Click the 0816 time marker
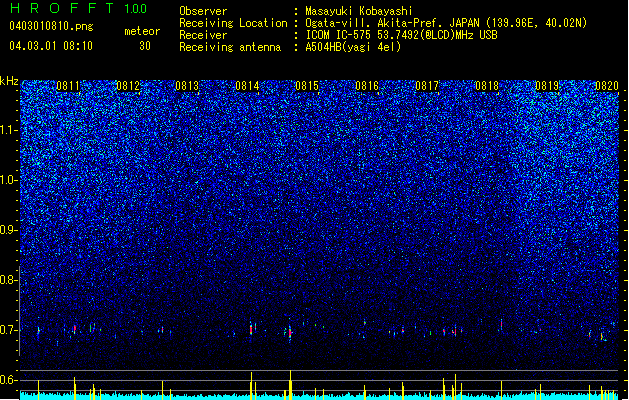 [x=367, y=86]
